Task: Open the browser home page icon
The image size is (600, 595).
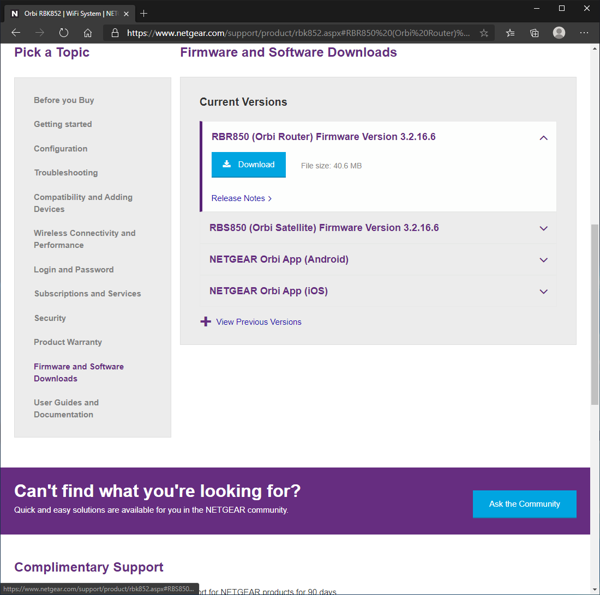Action: point(88,33)
